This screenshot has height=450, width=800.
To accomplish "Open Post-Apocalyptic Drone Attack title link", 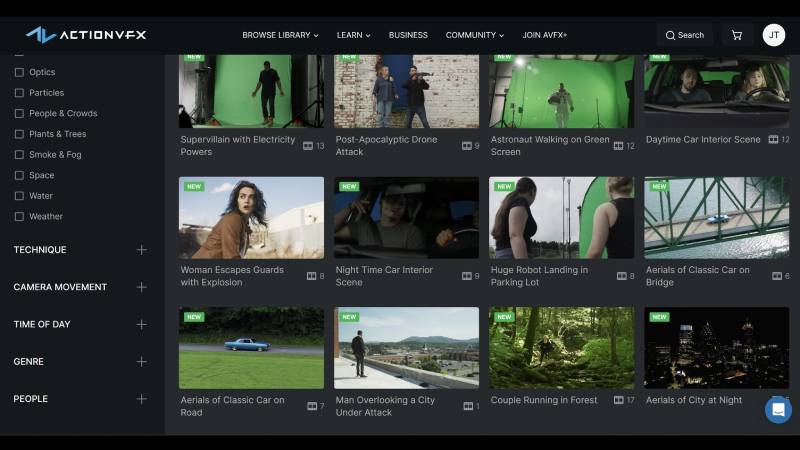I will tap(386, 145).
